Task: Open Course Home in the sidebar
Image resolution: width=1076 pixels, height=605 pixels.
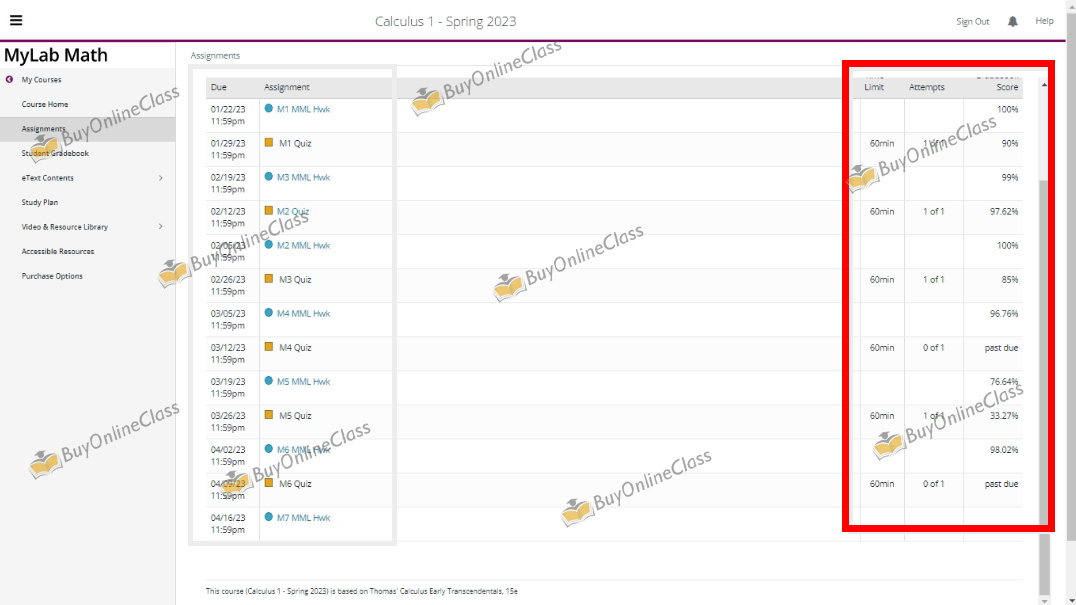Action: click(x=45, y=104)
